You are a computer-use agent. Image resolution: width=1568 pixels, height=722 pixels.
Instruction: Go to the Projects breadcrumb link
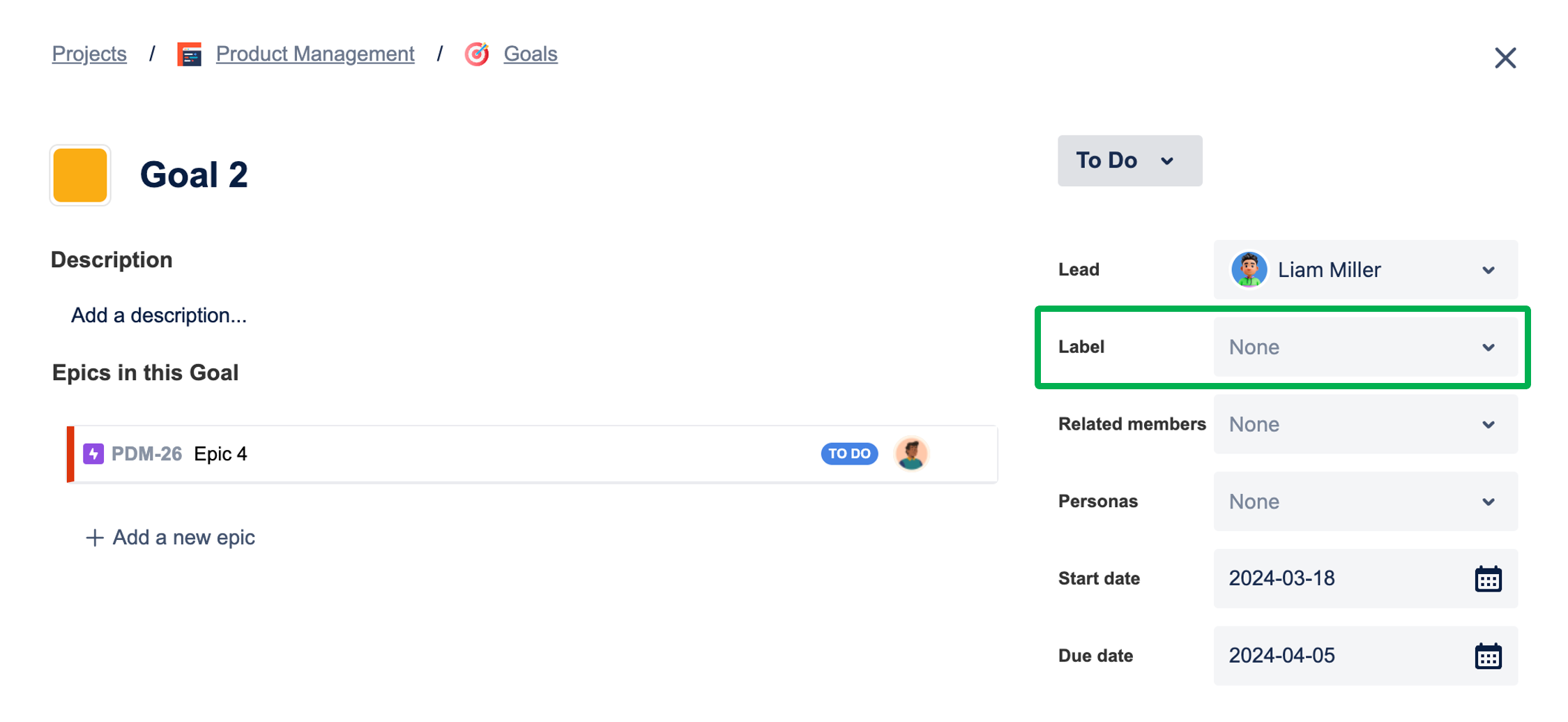[89, 54]
